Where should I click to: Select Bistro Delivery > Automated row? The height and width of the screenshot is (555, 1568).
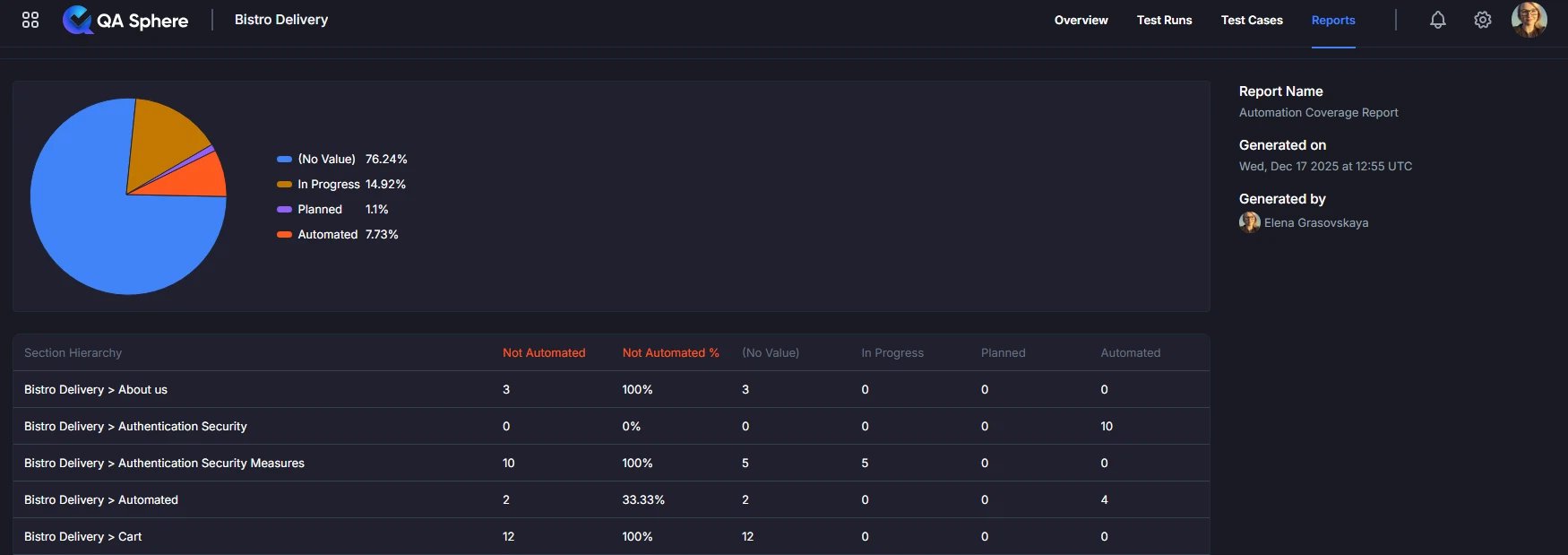611,499
